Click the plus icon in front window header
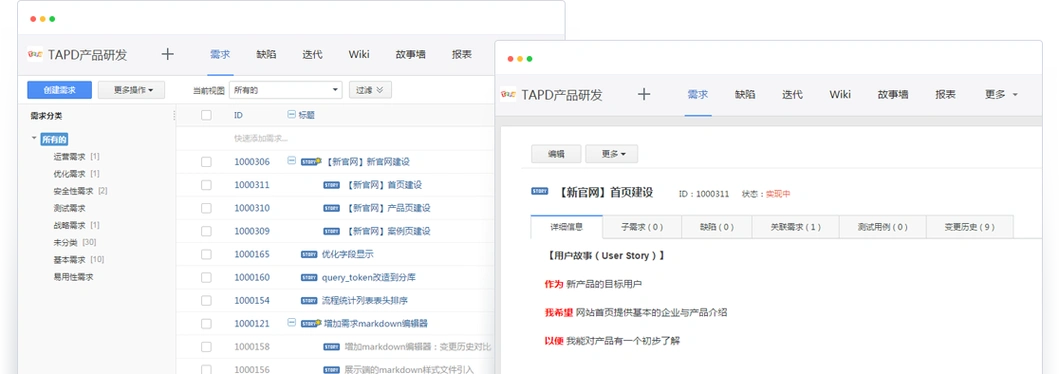Screen dimensions: 1059x374 click(x=644, y=95)
